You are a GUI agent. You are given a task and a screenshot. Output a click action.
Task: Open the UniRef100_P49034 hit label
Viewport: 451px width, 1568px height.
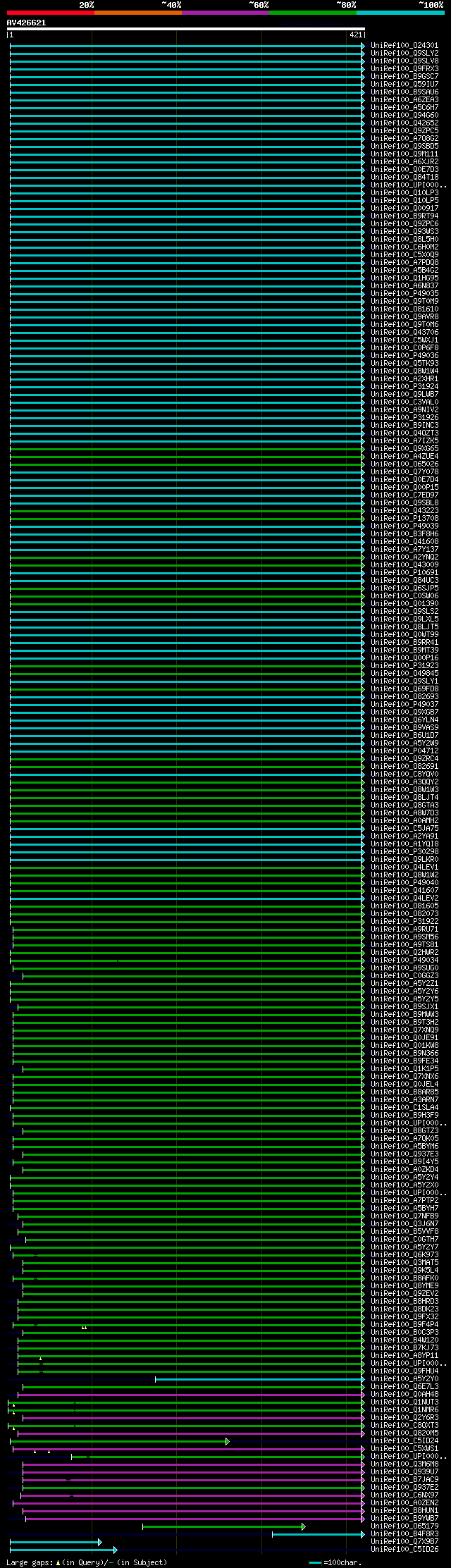(x=404, y=961)
